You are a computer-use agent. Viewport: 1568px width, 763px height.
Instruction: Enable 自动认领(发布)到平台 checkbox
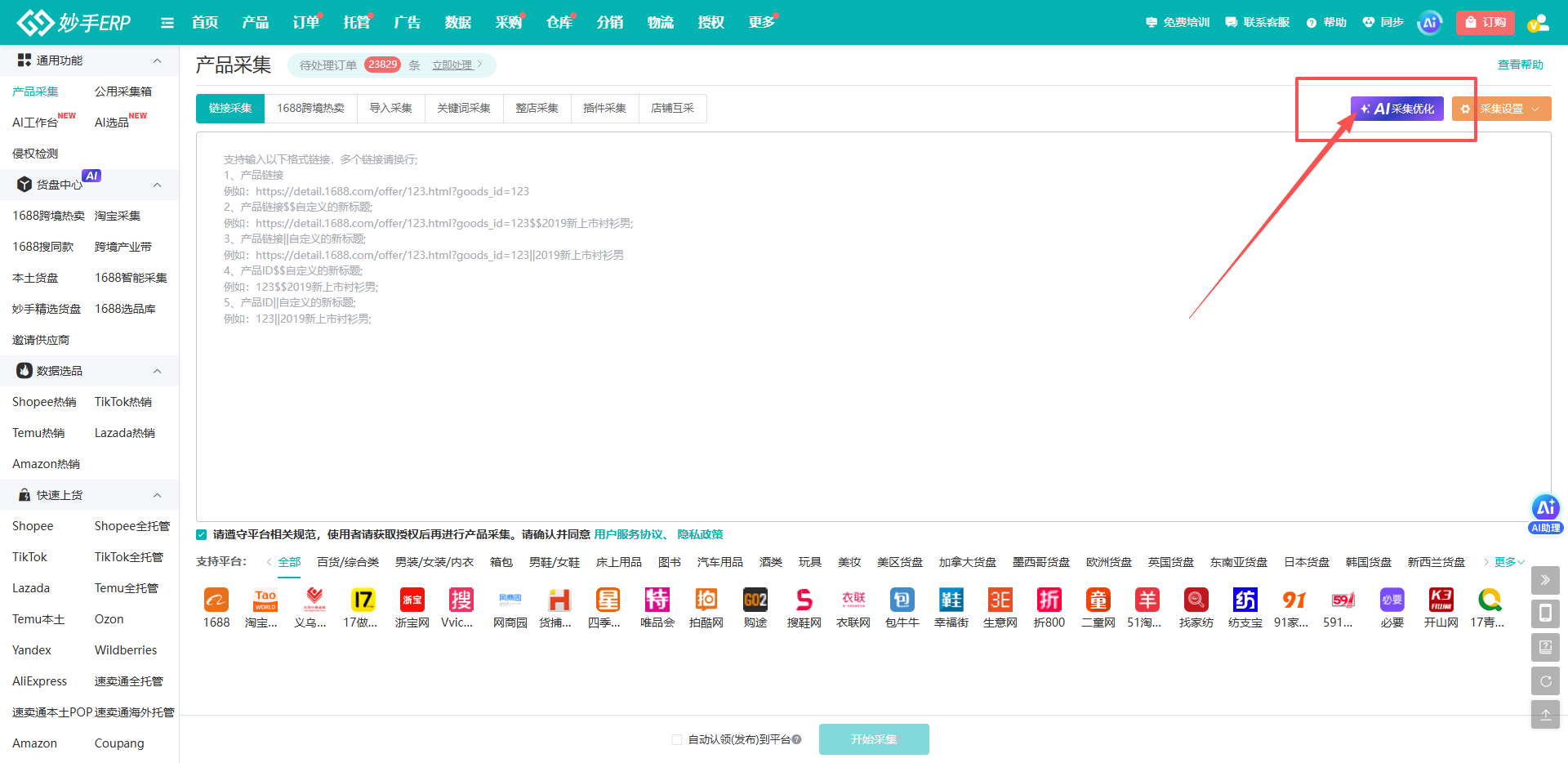pyautogui.click(x=676, y=739)
